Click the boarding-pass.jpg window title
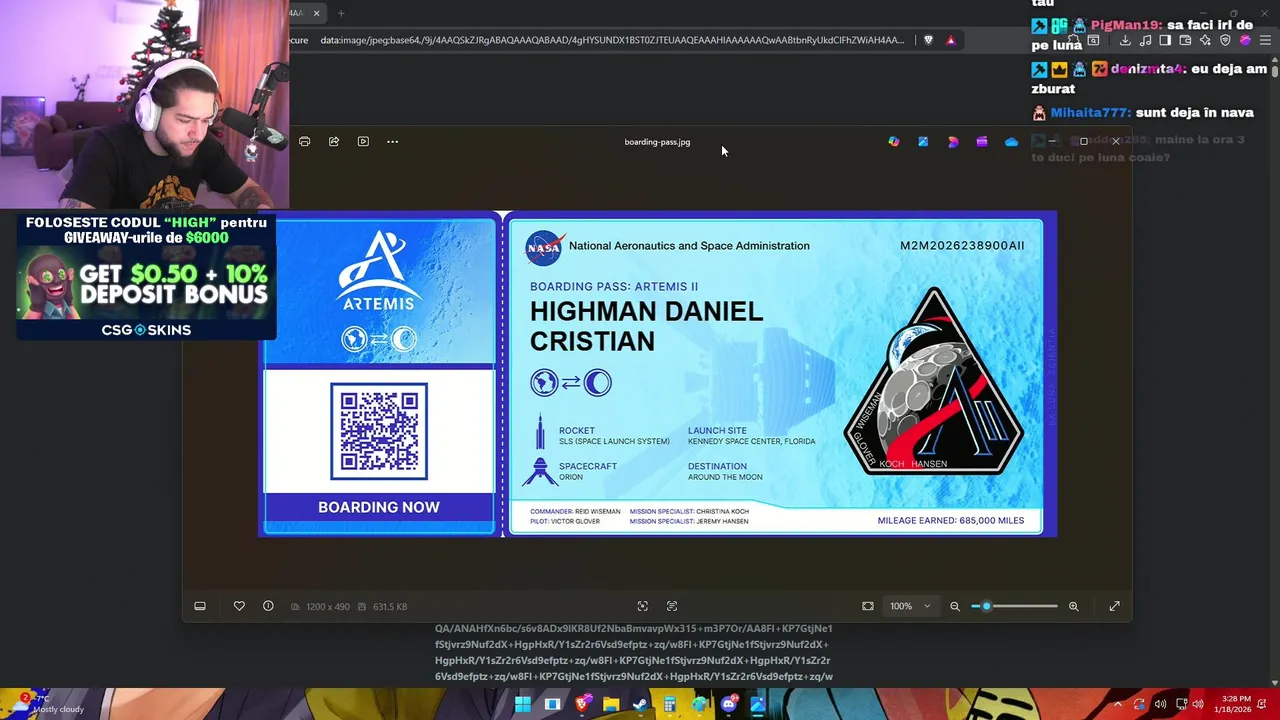The height and width of the screenshot is (720, 1280). [x=657, y=142]
